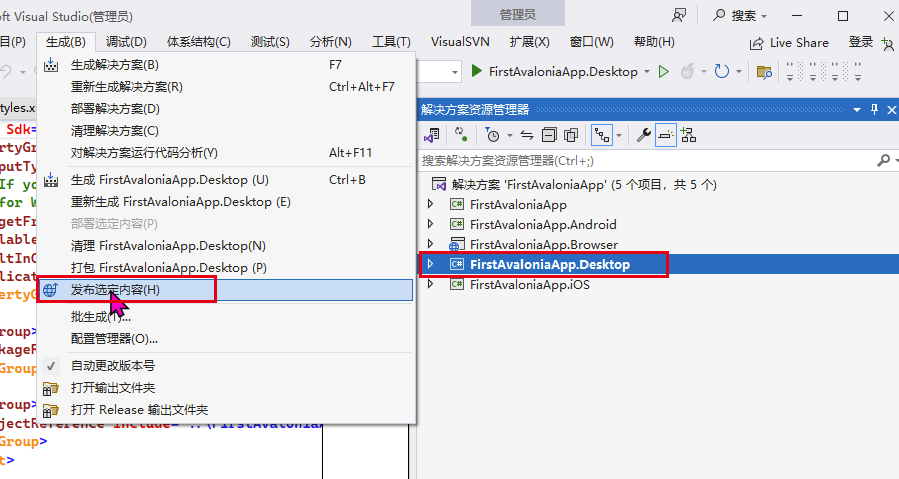Open the pending changes filter dropdown arrow
899x479 pixels.
[x=509, y=136]
